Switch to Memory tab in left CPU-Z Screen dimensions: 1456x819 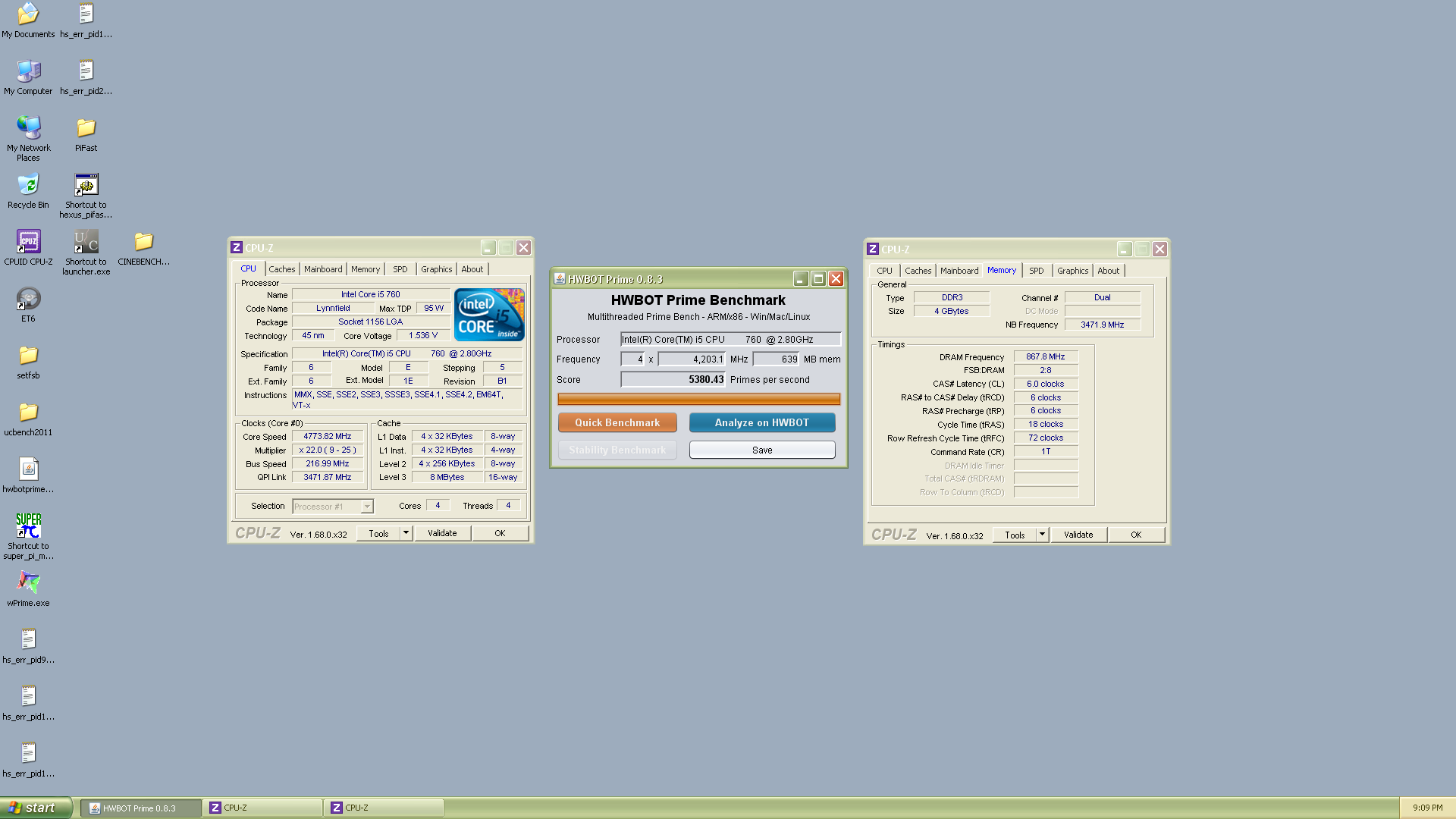click(x=366, y=269)
